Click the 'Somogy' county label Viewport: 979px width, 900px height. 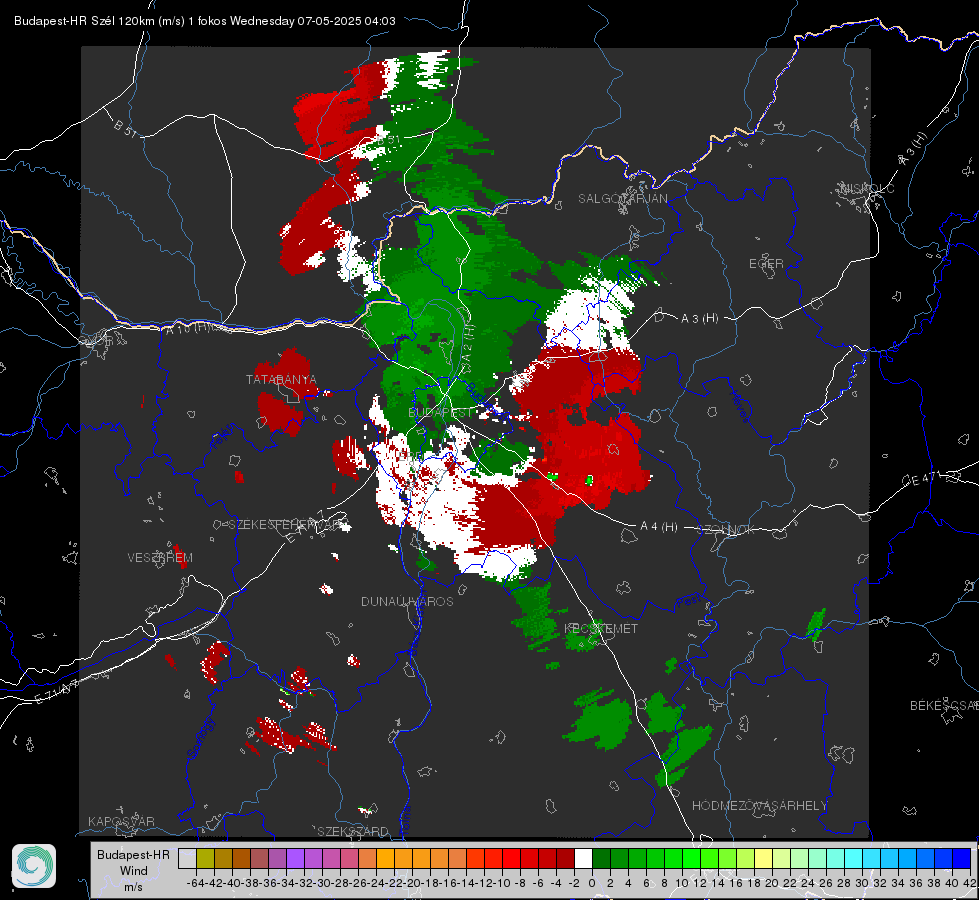tap(201, 738)
